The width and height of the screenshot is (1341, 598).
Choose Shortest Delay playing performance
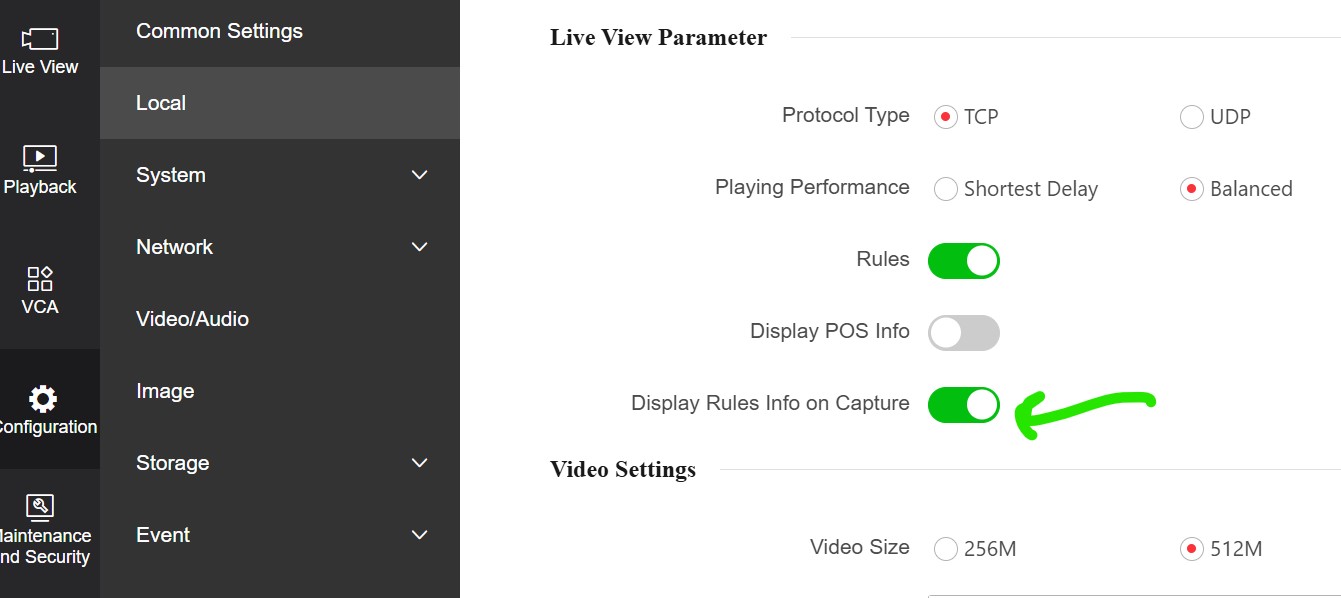tap(945, 189)
